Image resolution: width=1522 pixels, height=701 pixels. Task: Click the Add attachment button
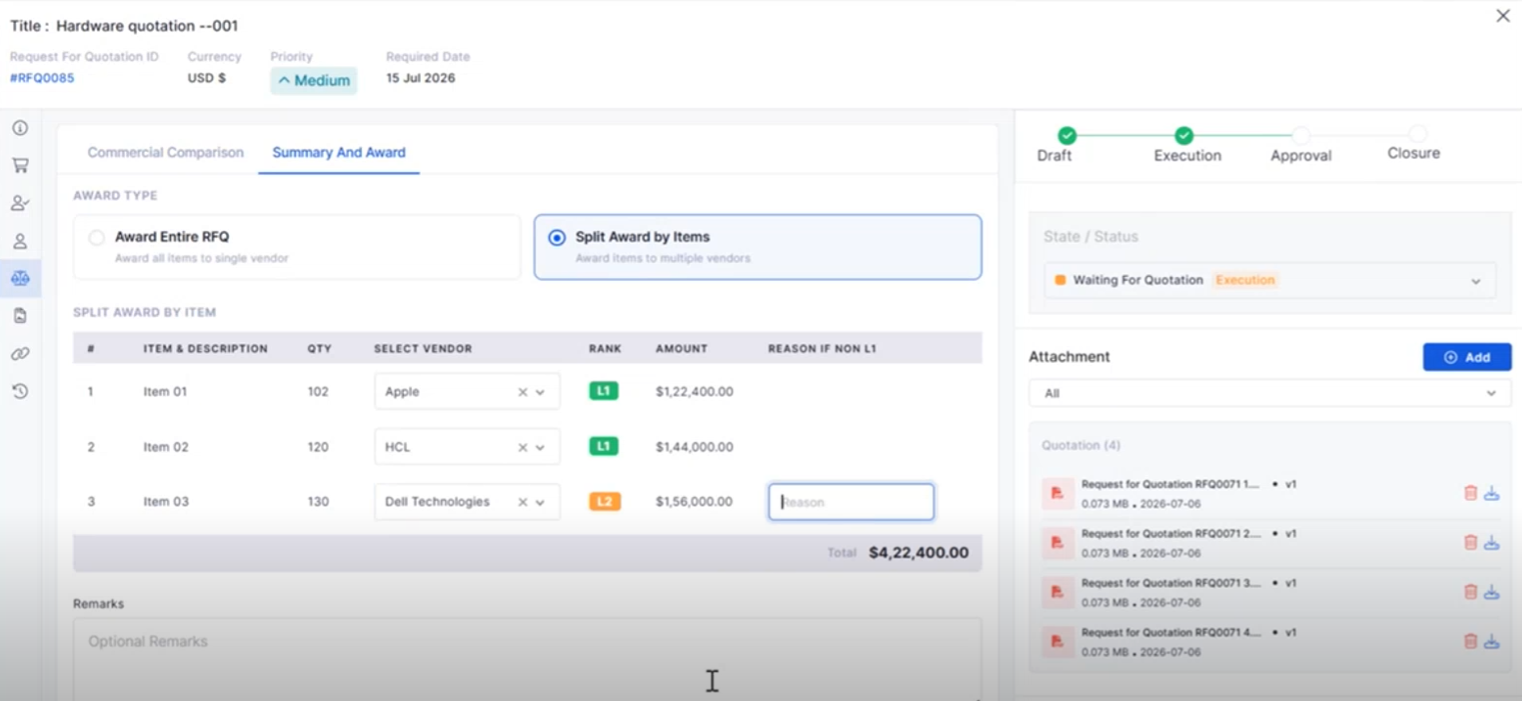(x=1467, y=357)
